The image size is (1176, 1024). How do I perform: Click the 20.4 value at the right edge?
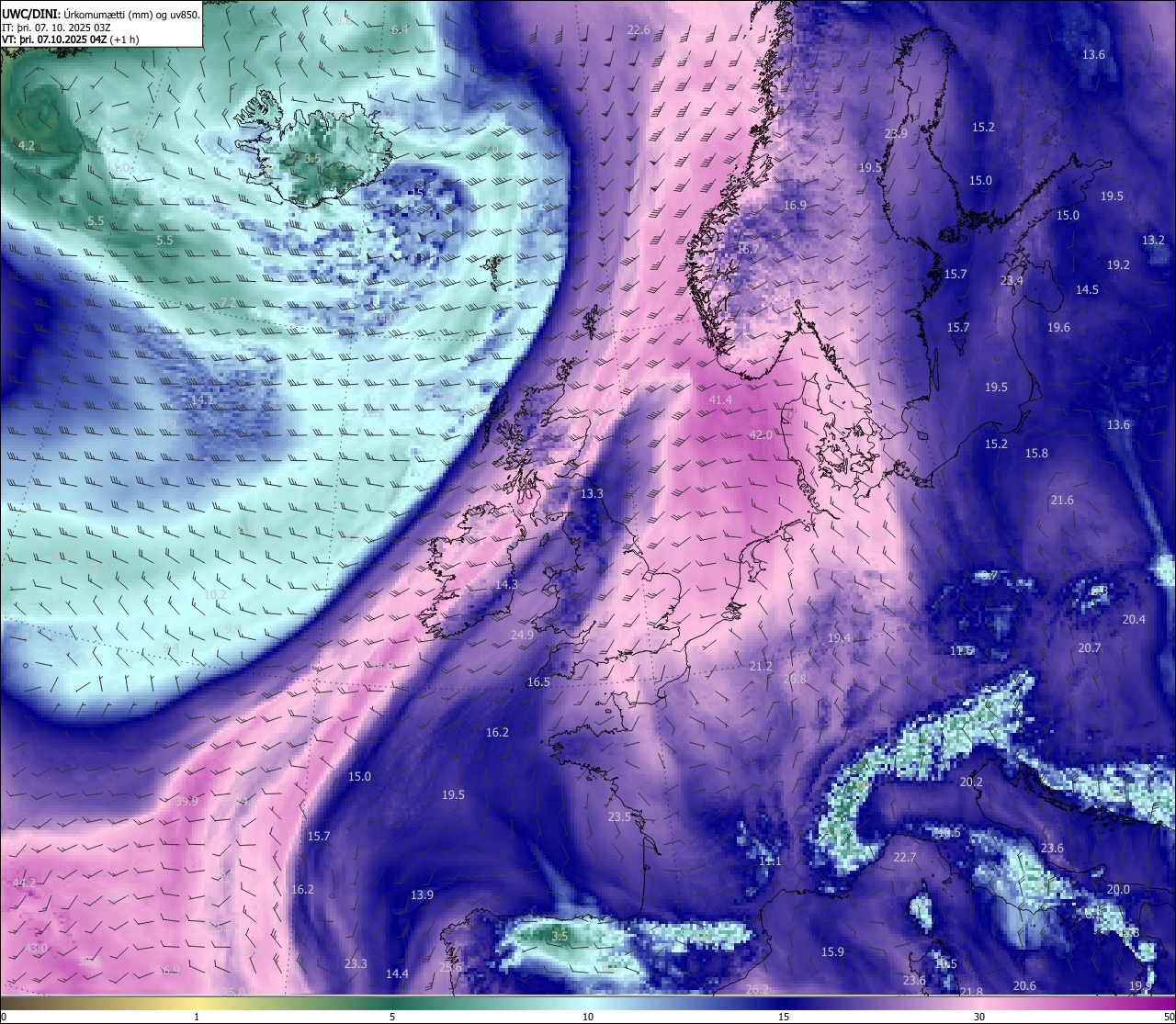[1134, 619]
